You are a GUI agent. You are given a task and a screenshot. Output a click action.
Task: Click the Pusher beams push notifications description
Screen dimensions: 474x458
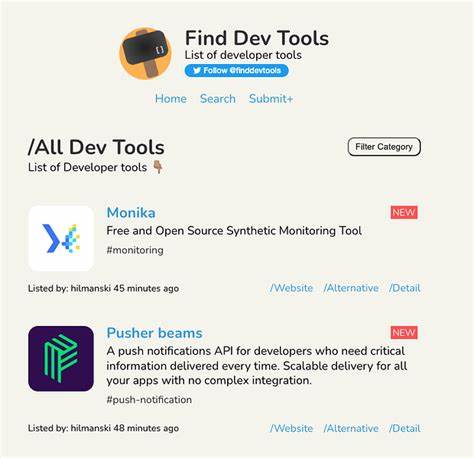pos(257,366)
